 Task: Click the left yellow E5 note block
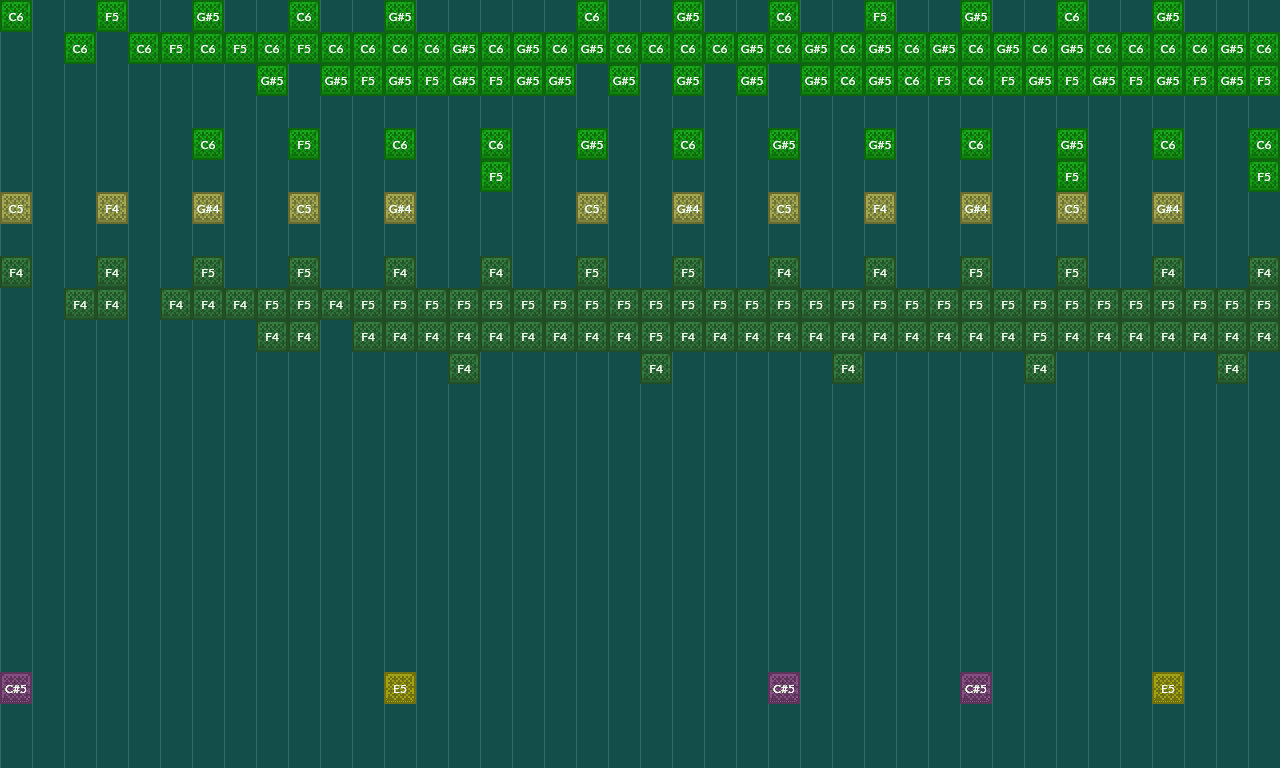click(400, 688)
